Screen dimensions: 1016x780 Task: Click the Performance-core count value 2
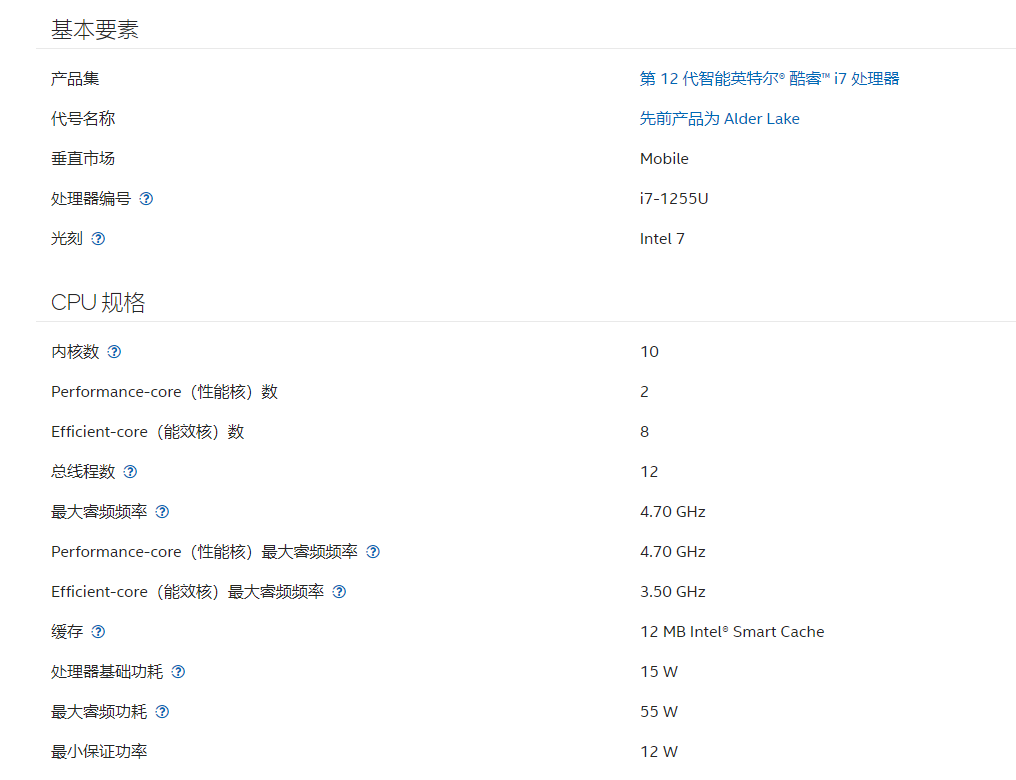(644, 392)
